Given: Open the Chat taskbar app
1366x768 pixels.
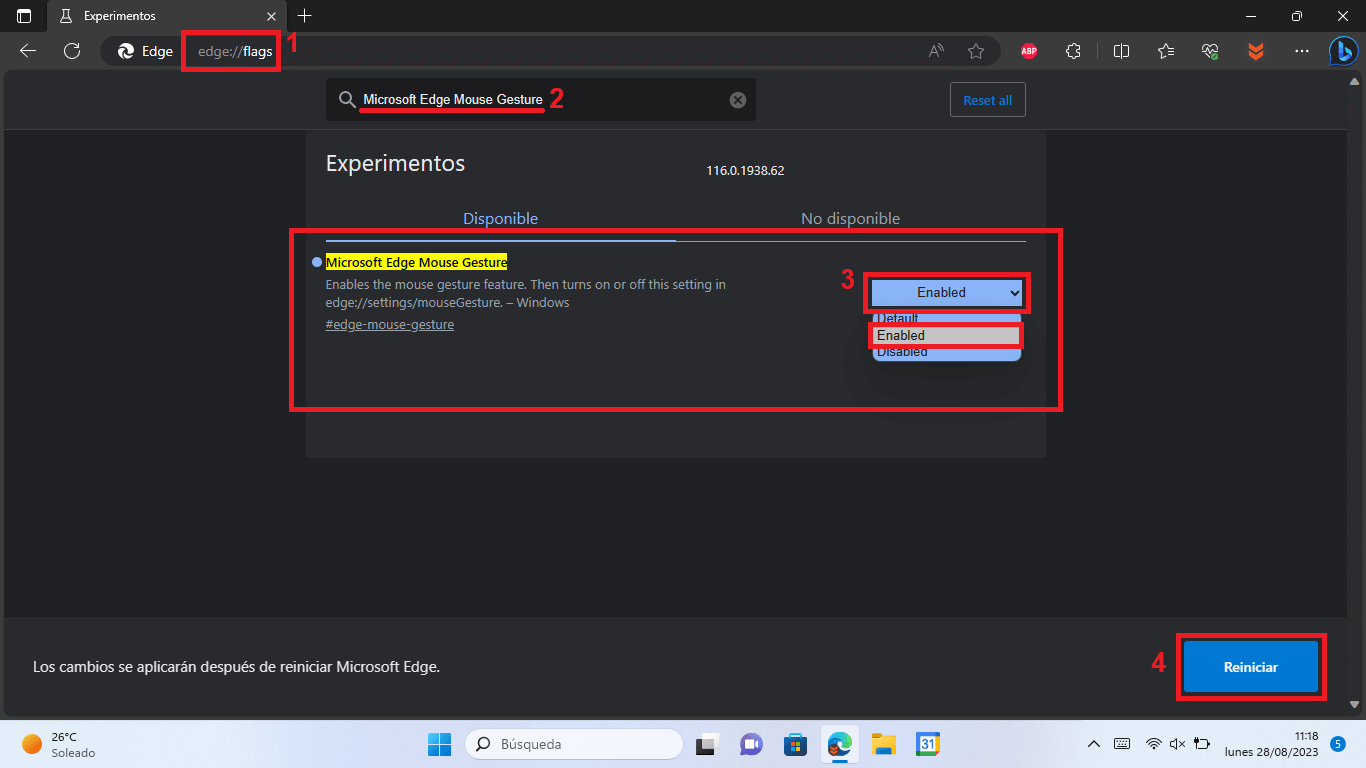Looking at the screenshot, I should (x=752, y=744).
